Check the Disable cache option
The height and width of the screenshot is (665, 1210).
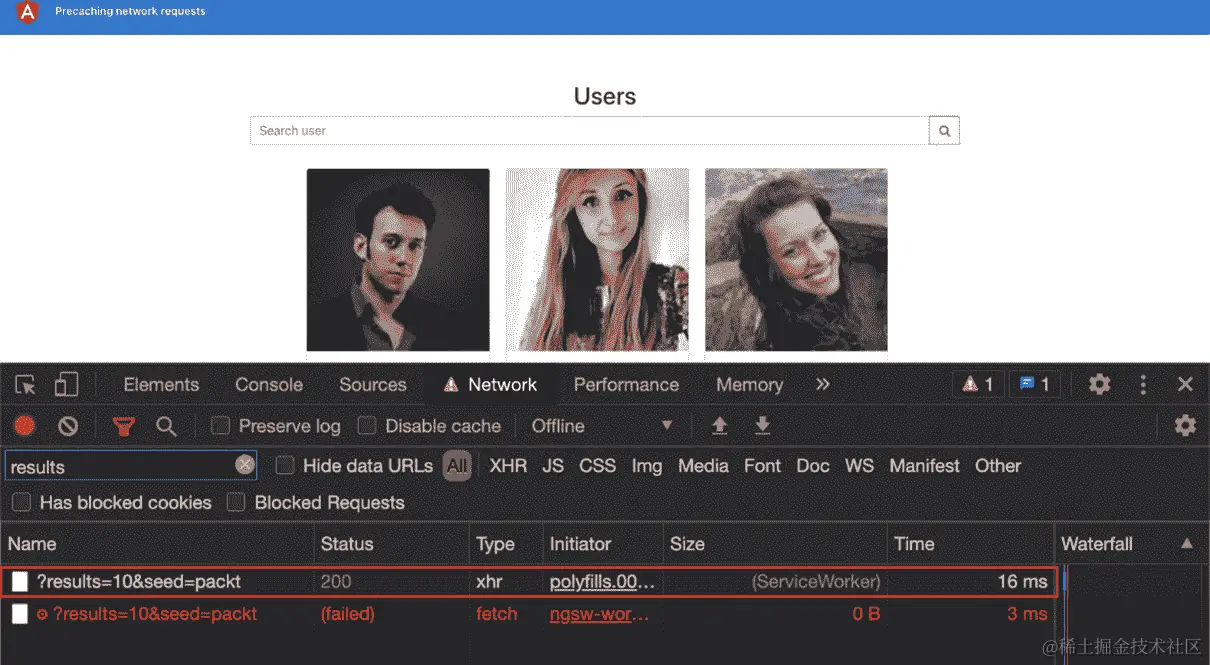tap(365, 425)
